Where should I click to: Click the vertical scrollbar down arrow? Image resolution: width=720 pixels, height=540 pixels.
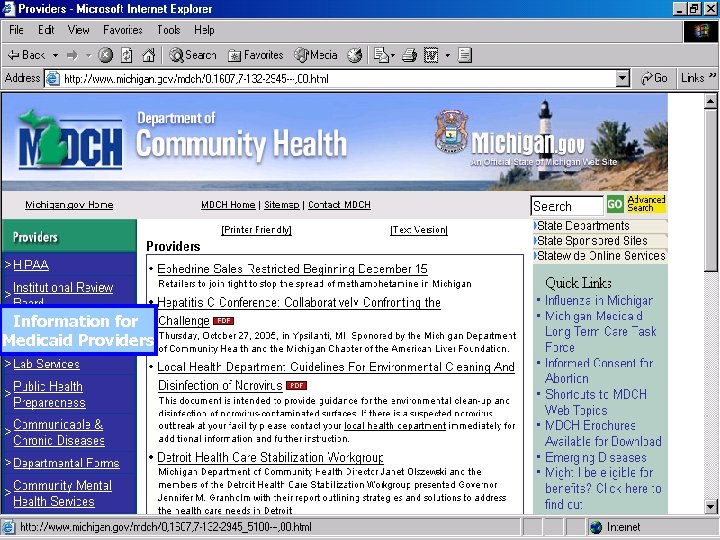[710, 507]
